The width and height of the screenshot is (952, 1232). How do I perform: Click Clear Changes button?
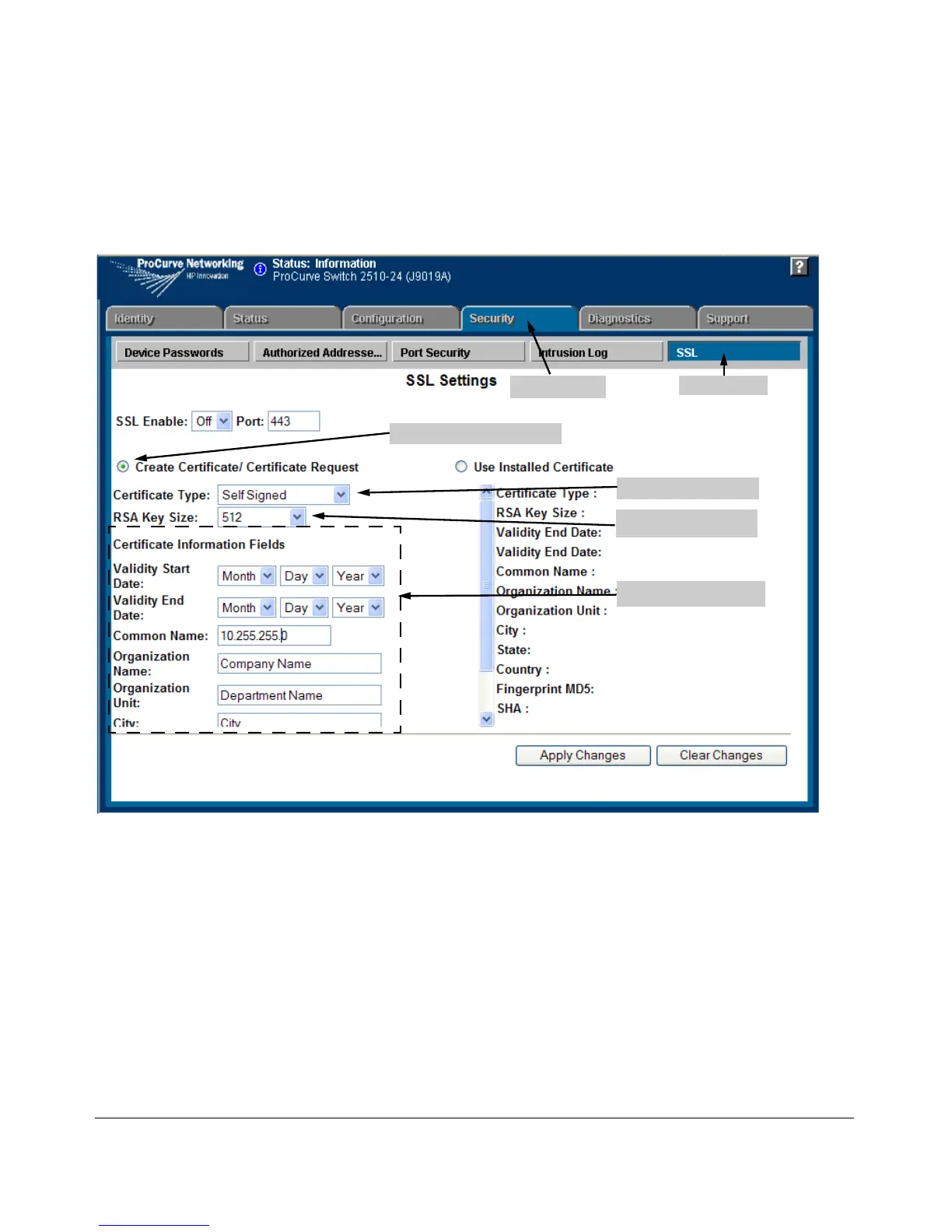click(722, 755)
